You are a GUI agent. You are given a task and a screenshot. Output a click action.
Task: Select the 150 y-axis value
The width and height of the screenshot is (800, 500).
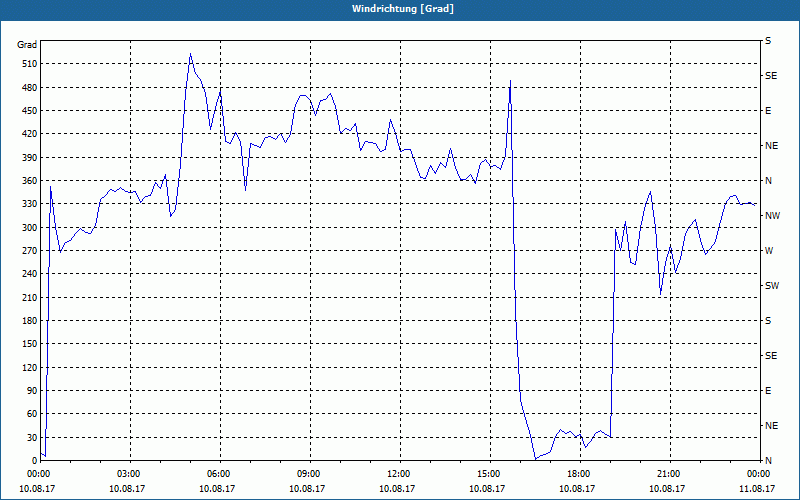coord(30,344)
